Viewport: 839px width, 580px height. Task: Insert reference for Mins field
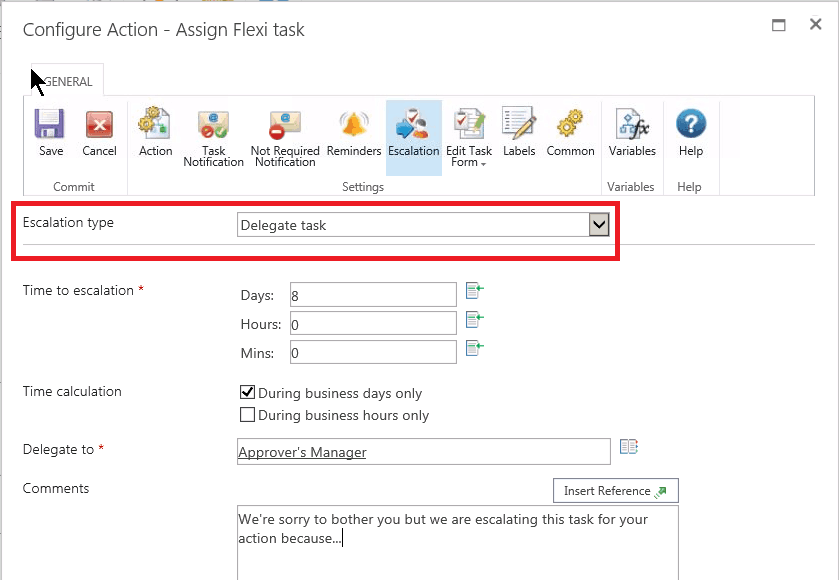point(474,348)
